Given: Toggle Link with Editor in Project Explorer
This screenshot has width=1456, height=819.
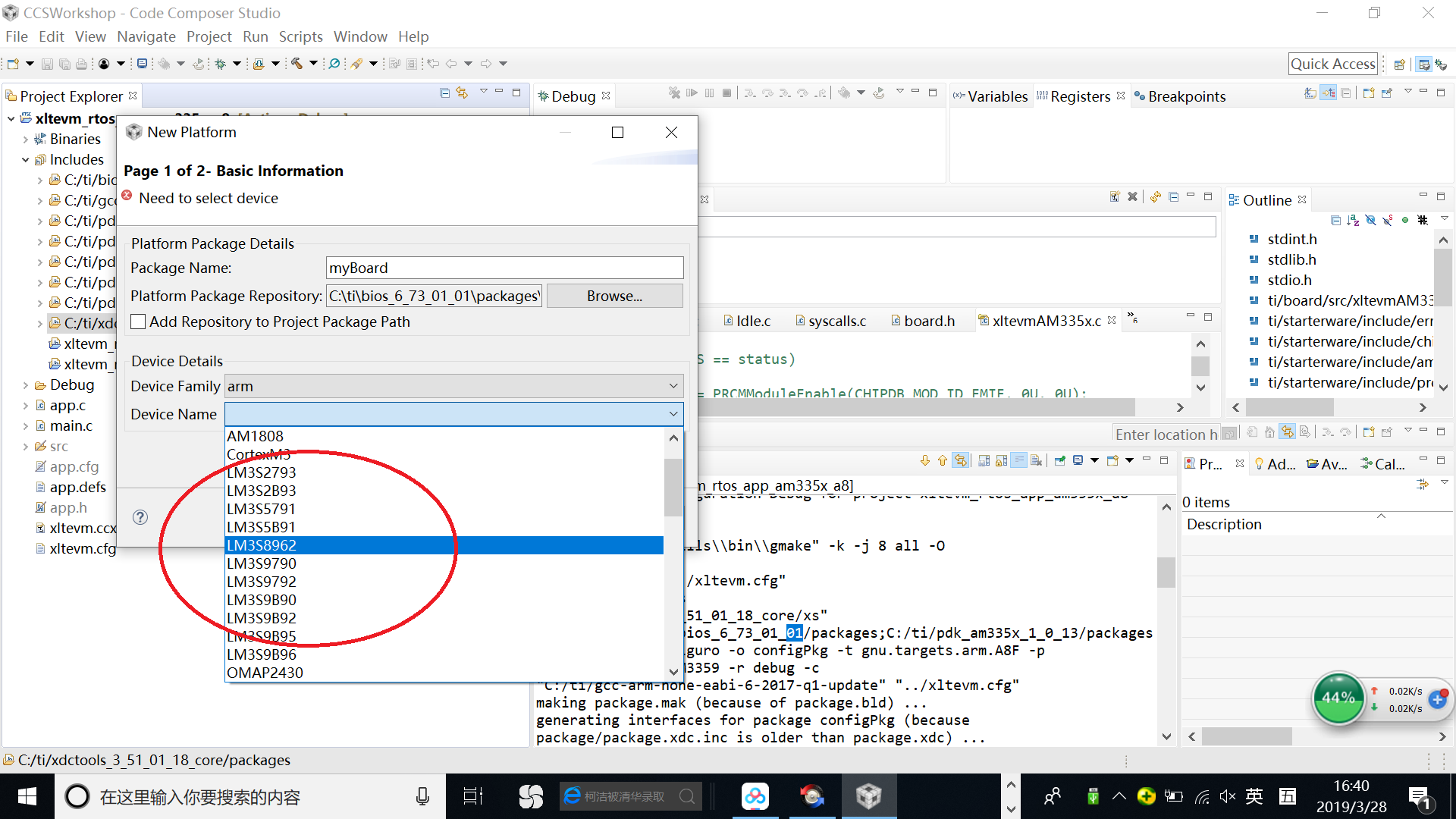Looking at the screenshot, I should (x=462, y=93).
